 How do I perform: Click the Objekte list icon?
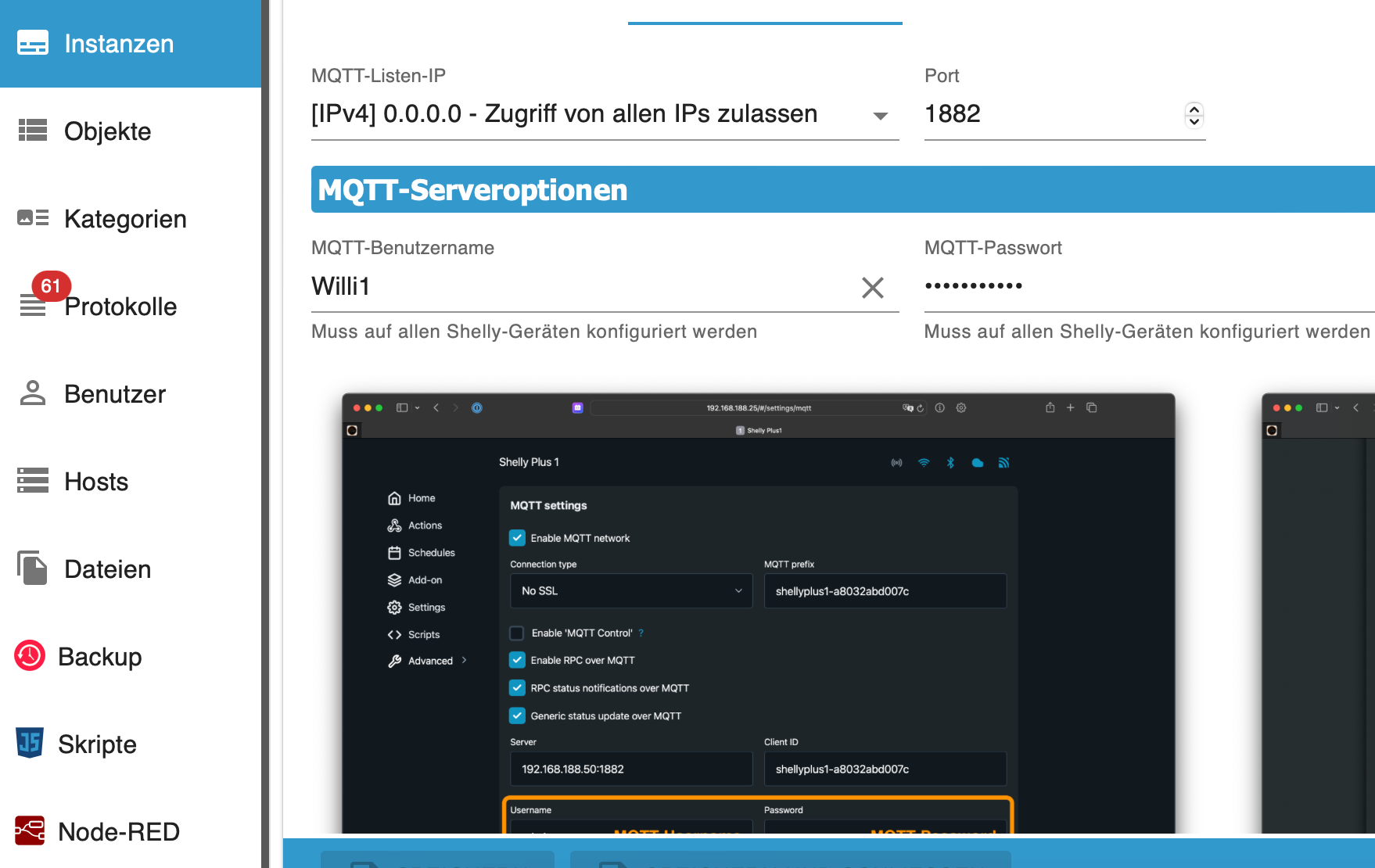[x=33, y=131]
